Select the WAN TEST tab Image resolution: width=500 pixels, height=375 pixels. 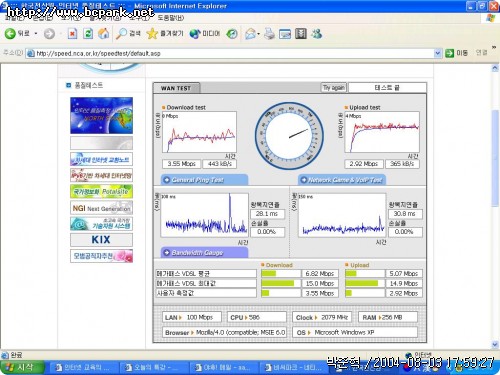[176, 88]
